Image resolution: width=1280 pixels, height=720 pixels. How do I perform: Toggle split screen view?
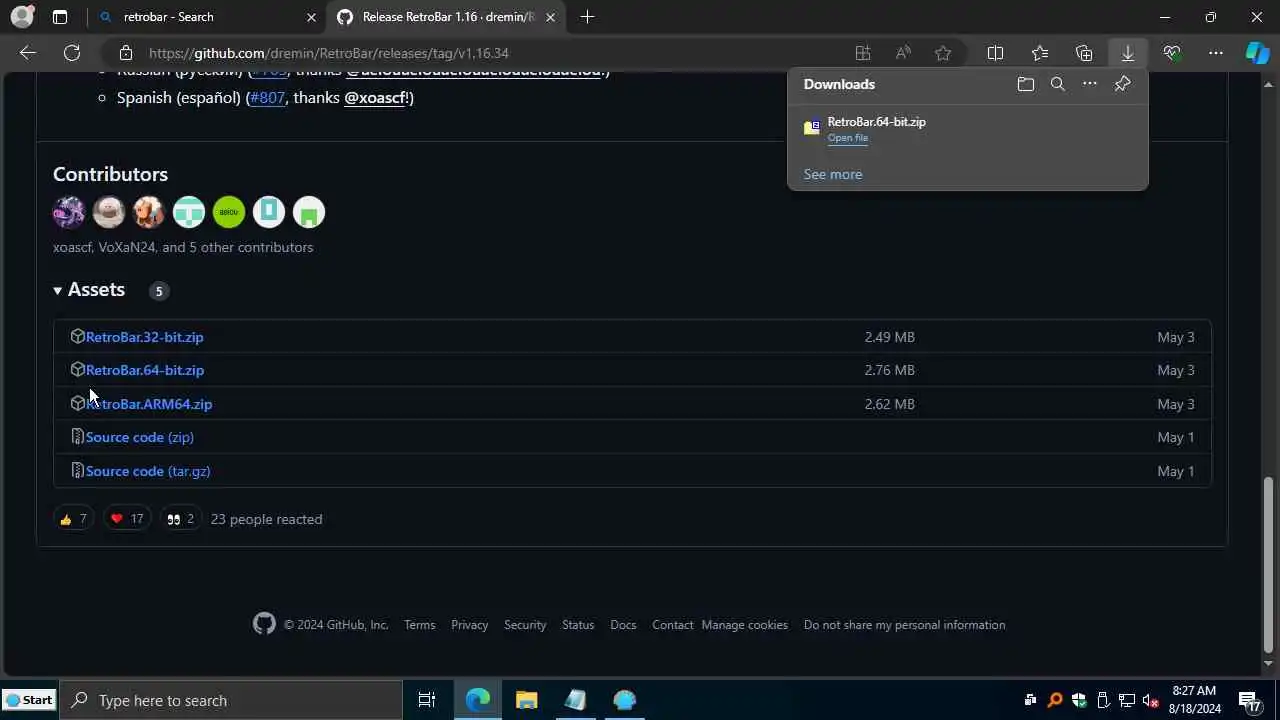click(995, 53)
